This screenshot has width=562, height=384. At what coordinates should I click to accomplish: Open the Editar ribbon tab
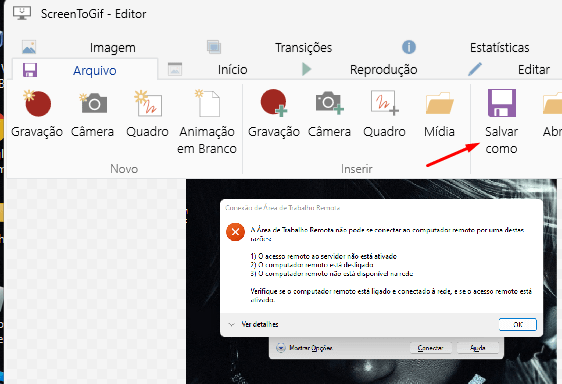509,69
